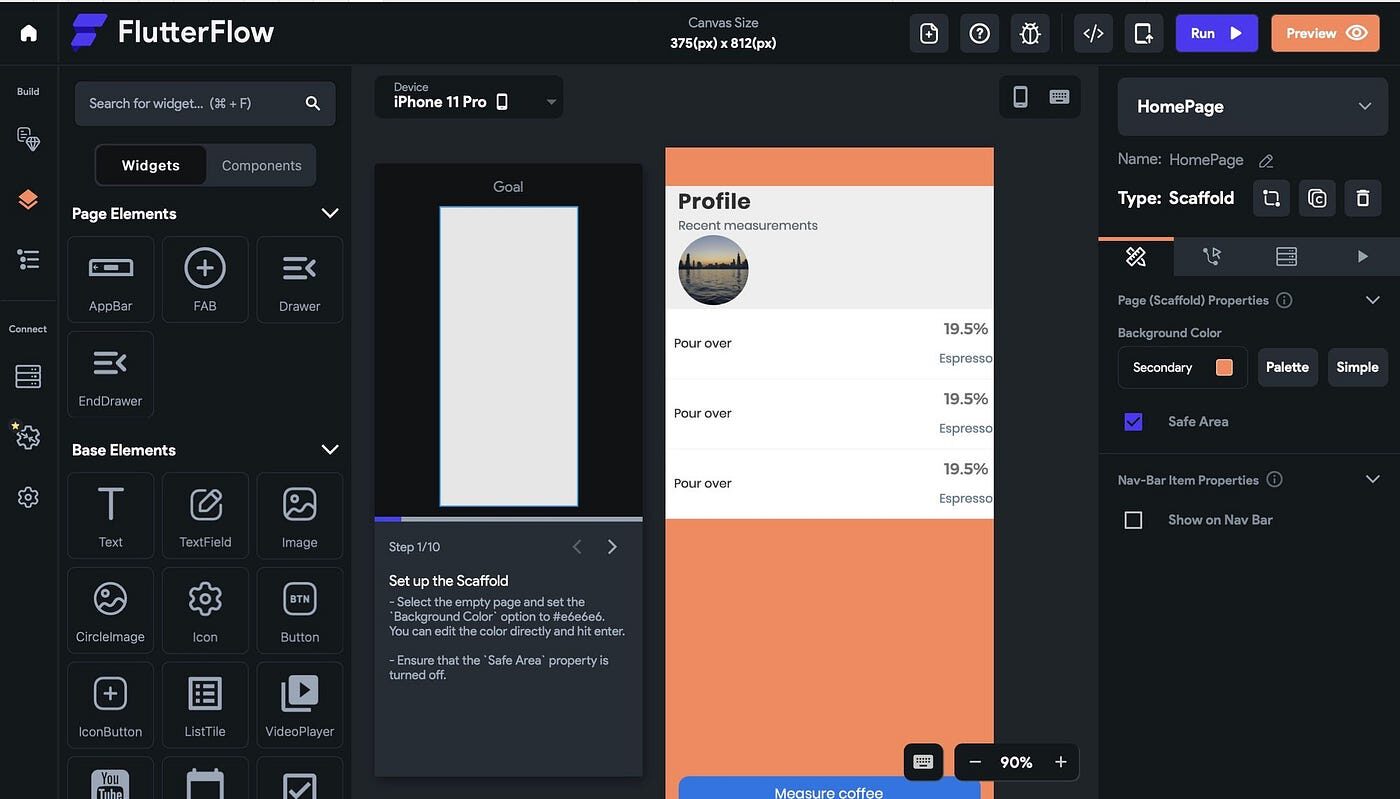Viewport: 1400px width, 799px height.
Task: Enable Show on Nav Bar checkbox
Action: [x=1133, y=520]
